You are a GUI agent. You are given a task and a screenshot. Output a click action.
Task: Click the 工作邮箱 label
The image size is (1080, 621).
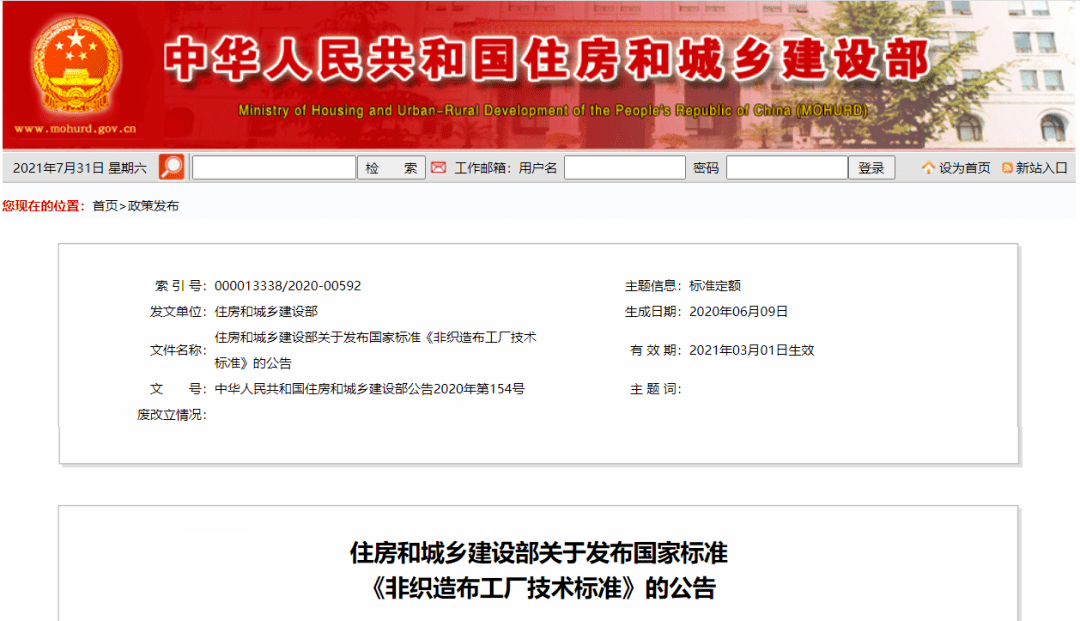click(x=482, y=168)
